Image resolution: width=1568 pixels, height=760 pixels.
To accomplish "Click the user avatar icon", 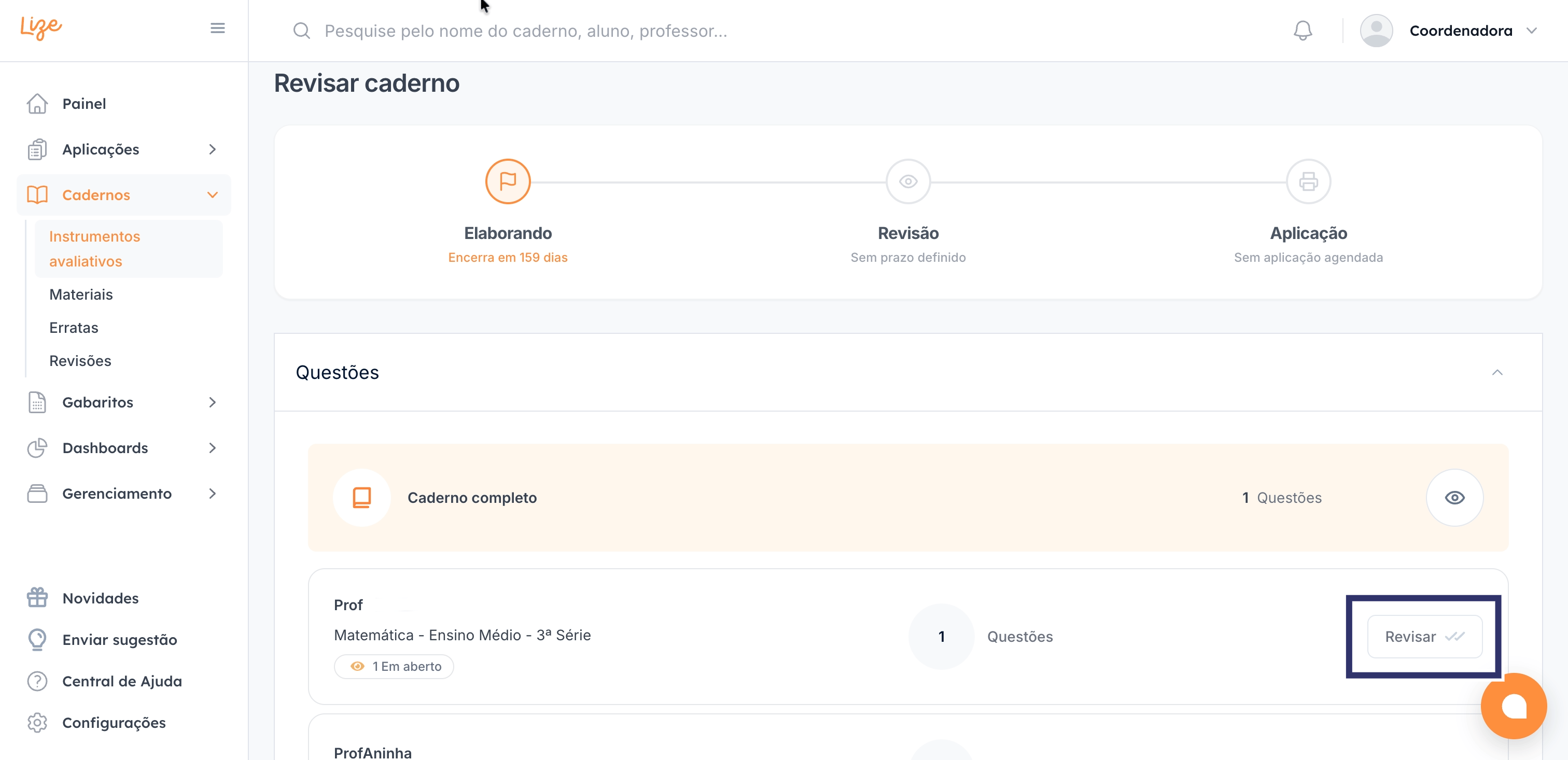I will coord(1376,31).
